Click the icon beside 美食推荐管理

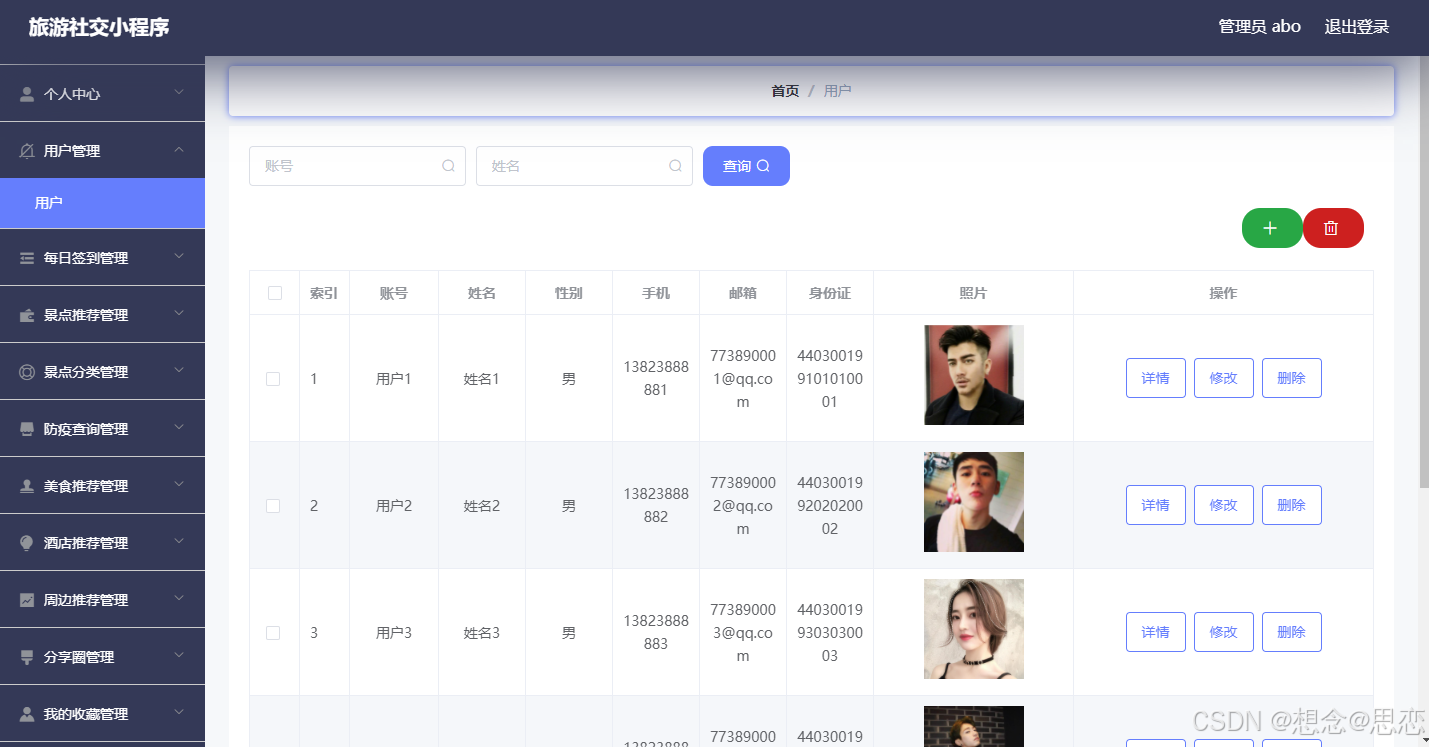click(x=27, y=486)
